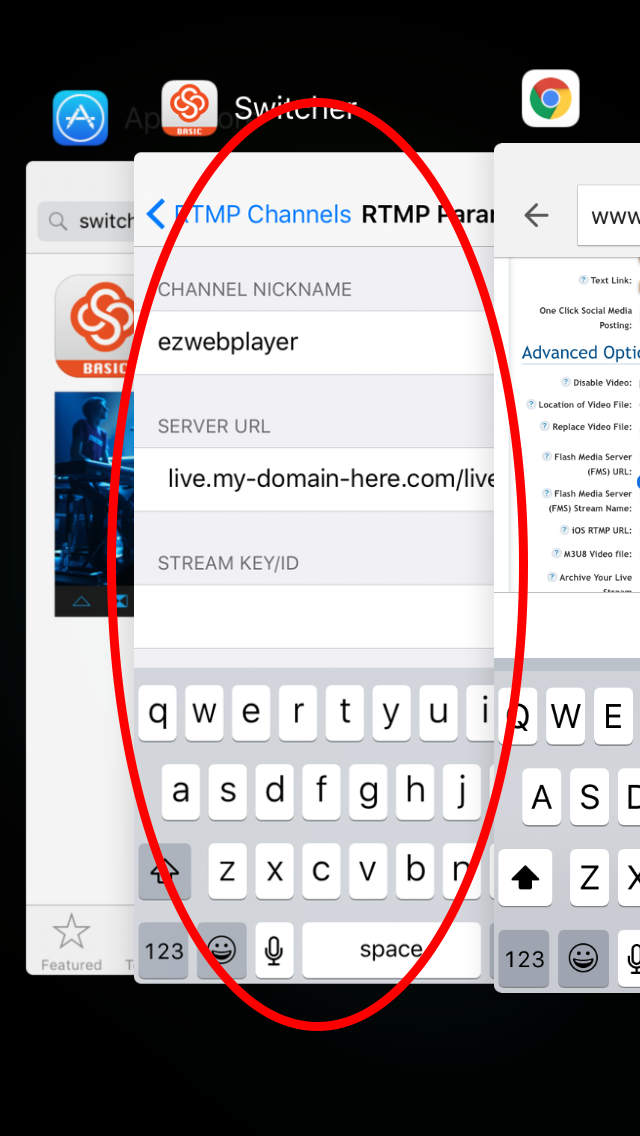The image size is (640, 1136).
Task: Tap the Switcher Basic app icon above card
Action: pyautogui.click(x=189, y=108)
